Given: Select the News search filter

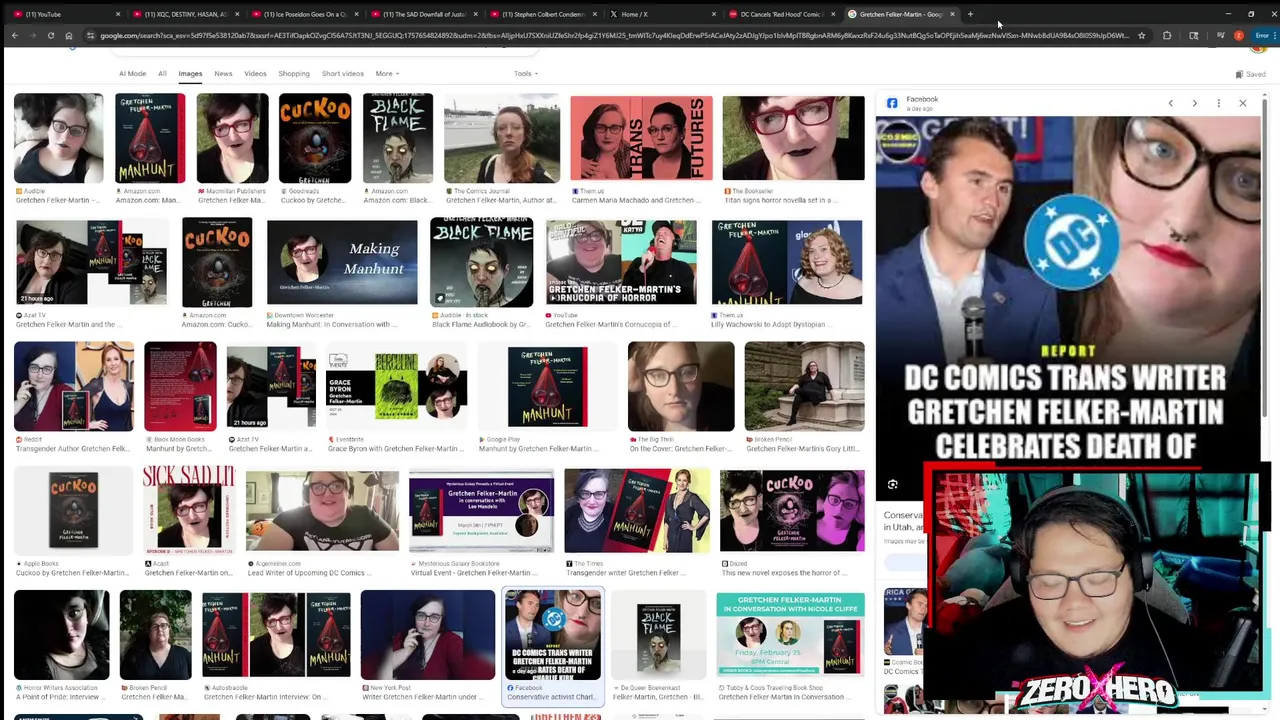Looking at the screenshot, I should point(223,74).
